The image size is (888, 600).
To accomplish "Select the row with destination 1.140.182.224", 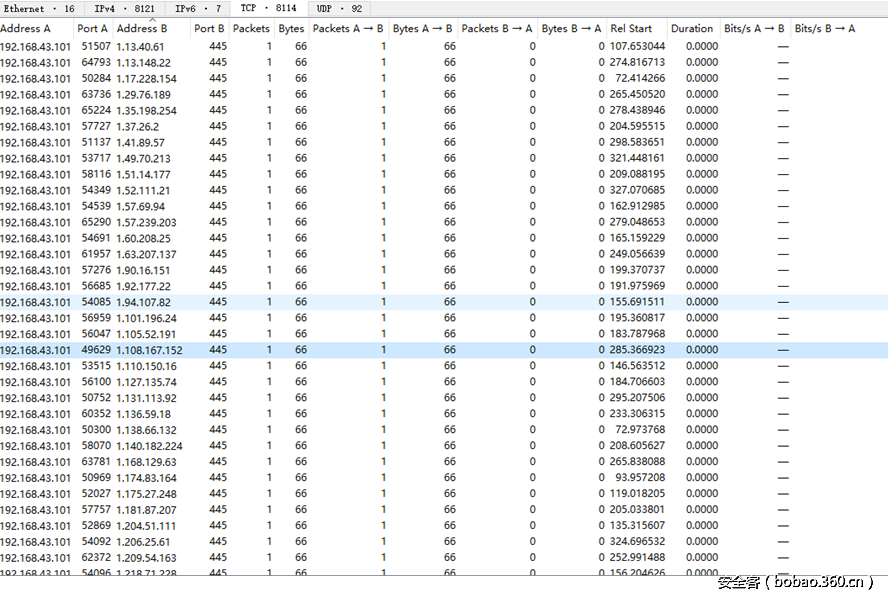I will [x=149, y=446].
